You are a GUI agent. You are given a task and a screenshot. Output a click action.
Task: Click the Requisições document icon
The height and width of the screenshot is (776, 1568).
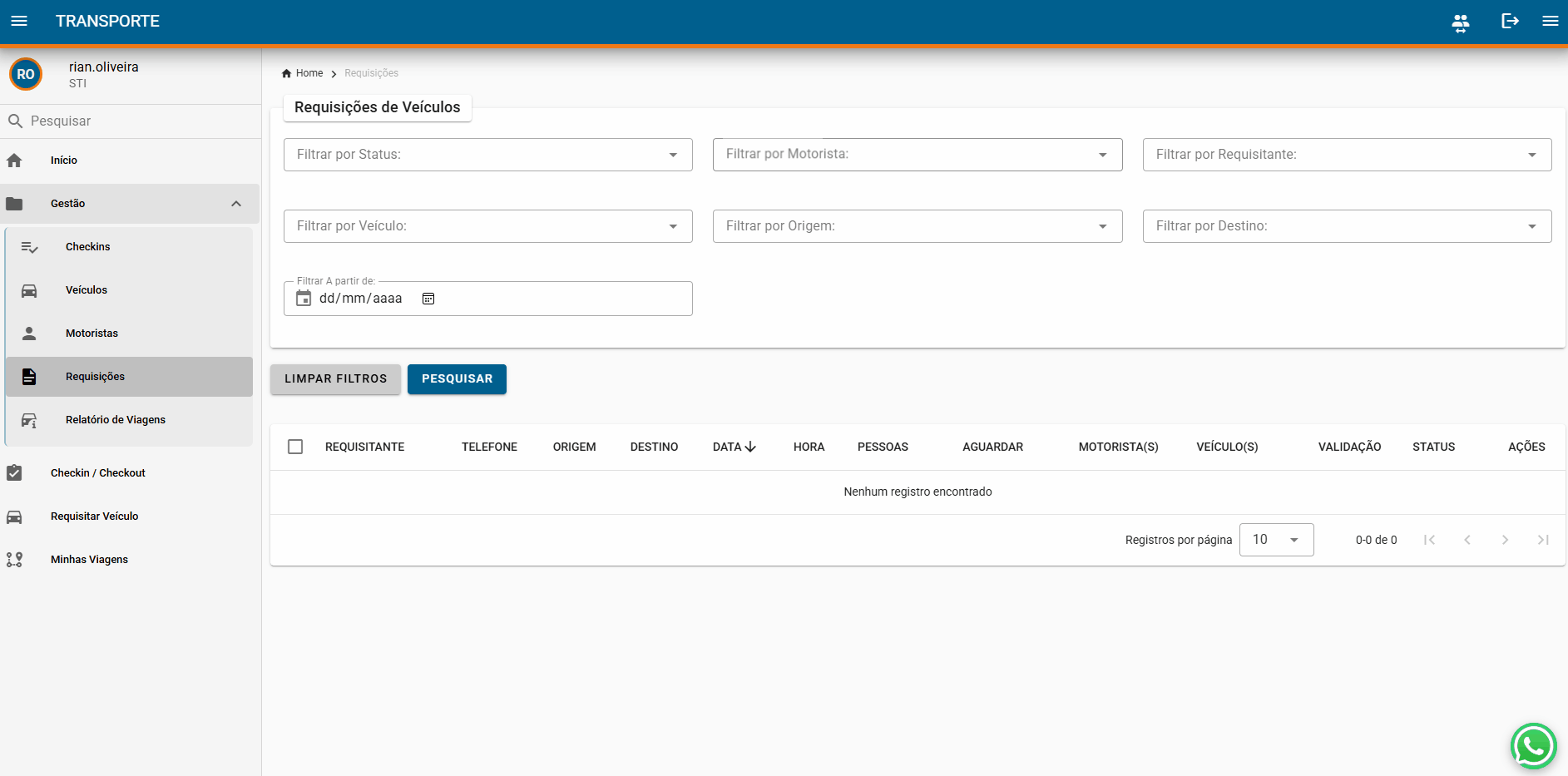pos(29,377)
